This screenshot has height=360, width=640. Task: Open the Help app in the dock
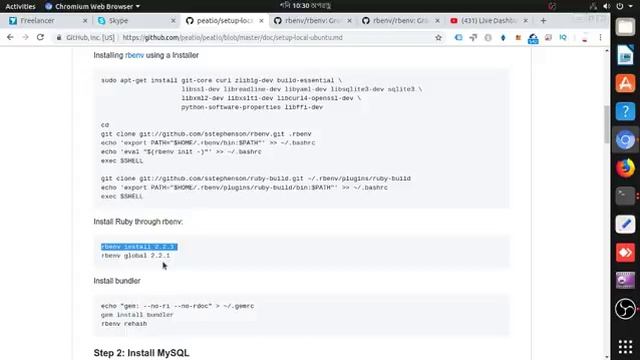[x=625, y=111]
